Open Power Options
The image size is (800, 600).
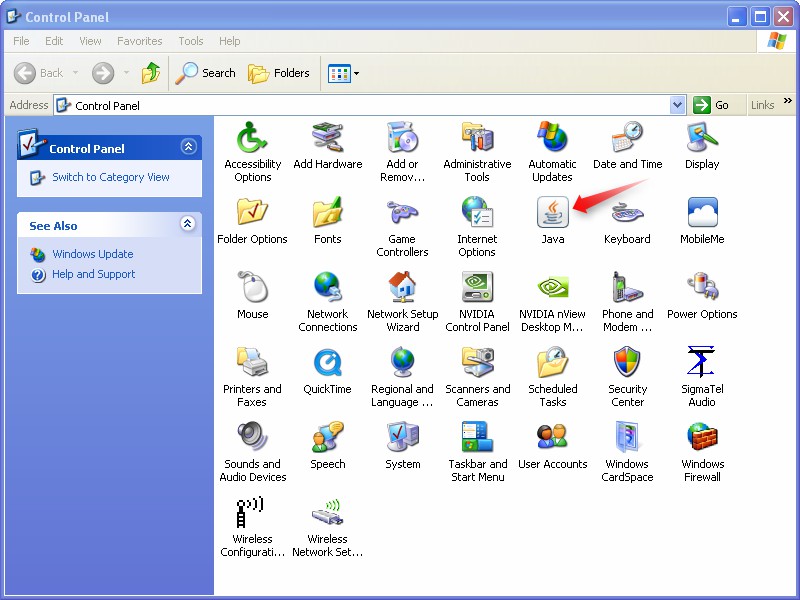click(702, 288)
